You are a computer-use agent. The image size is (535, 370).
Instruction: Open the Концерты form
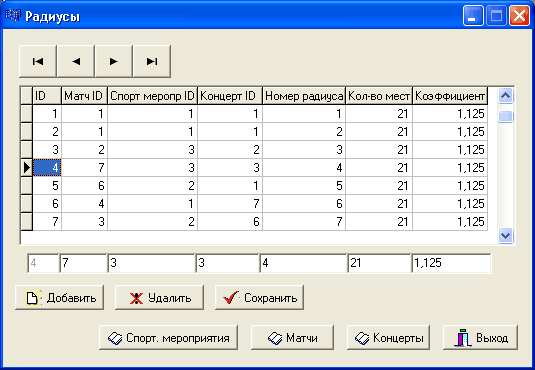[388, 338]
